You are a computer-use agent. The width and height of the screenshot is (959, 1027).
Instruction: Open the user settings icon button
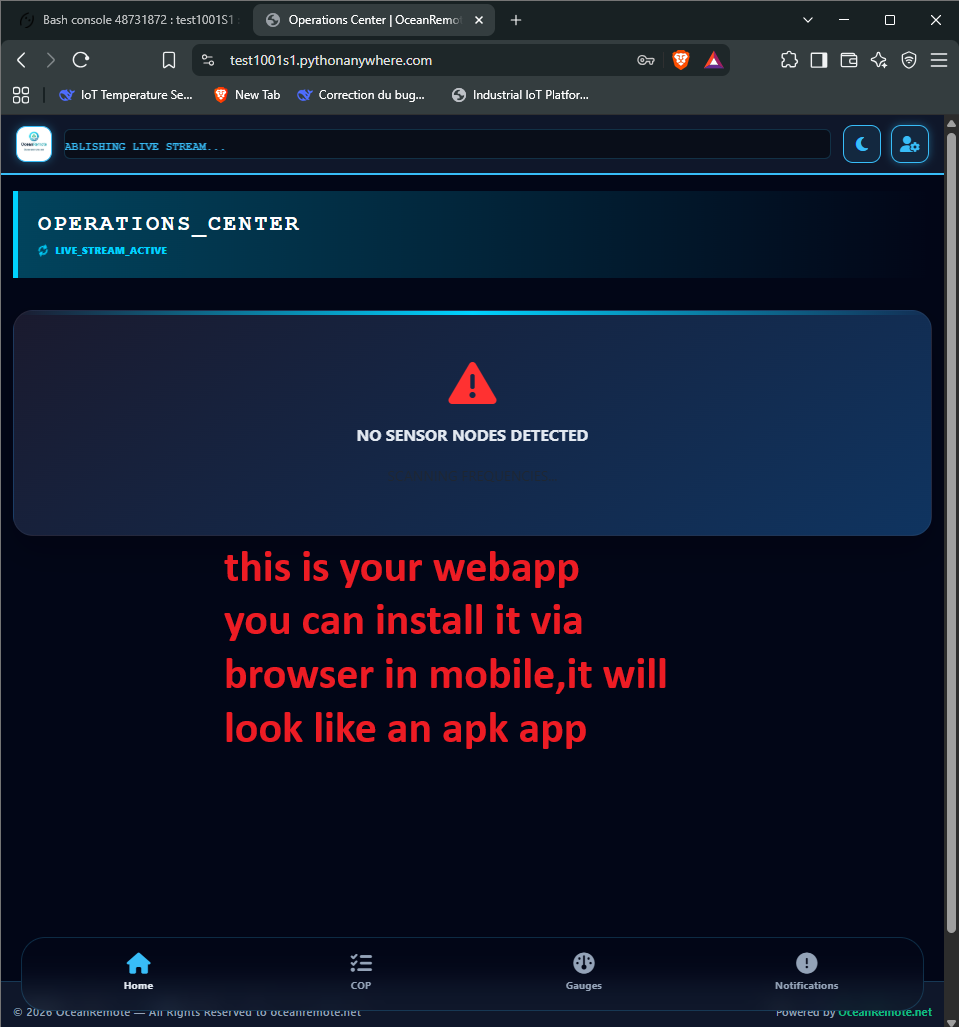tap(910, 144)
